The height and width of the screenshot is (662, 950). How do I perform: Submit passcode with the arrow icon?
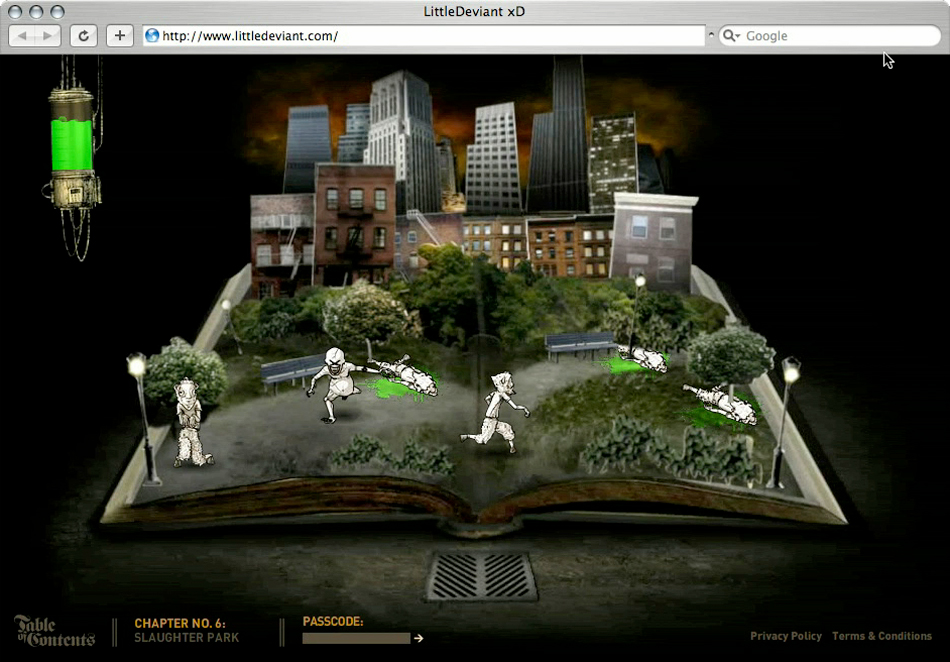[x=419, y=638]
